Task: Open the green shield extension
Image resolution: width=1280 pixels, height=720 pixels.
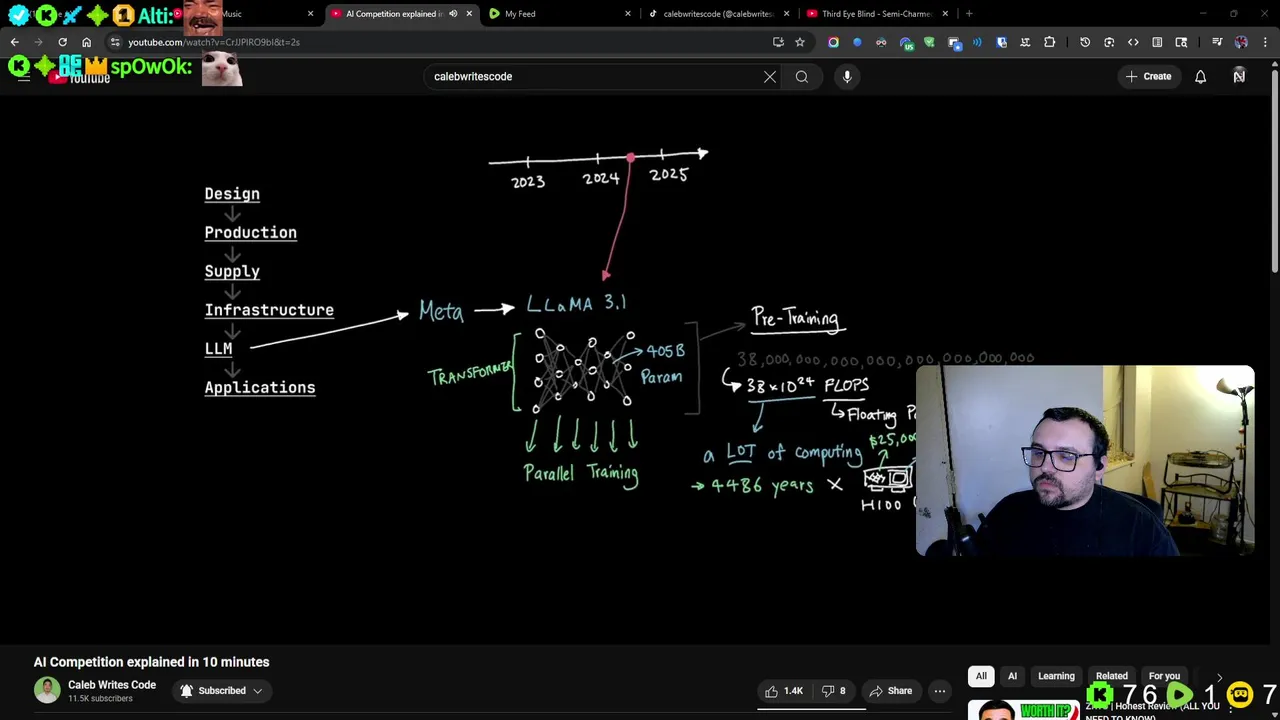Action: pos(929,42)
